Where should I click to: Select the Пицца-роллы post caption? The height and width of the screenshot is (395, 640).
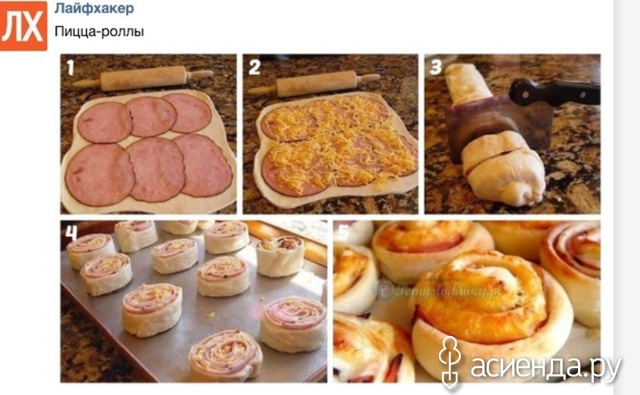[99, 31]
